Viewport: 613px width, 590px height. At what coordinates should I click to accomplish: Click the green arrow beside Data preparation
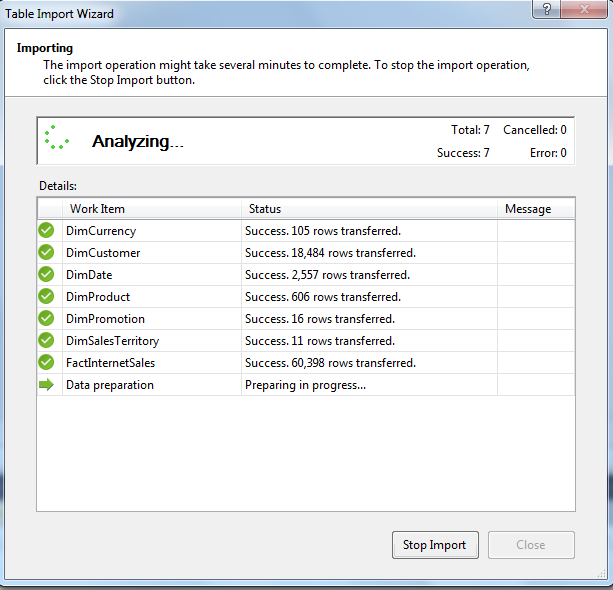coord(46,385)
